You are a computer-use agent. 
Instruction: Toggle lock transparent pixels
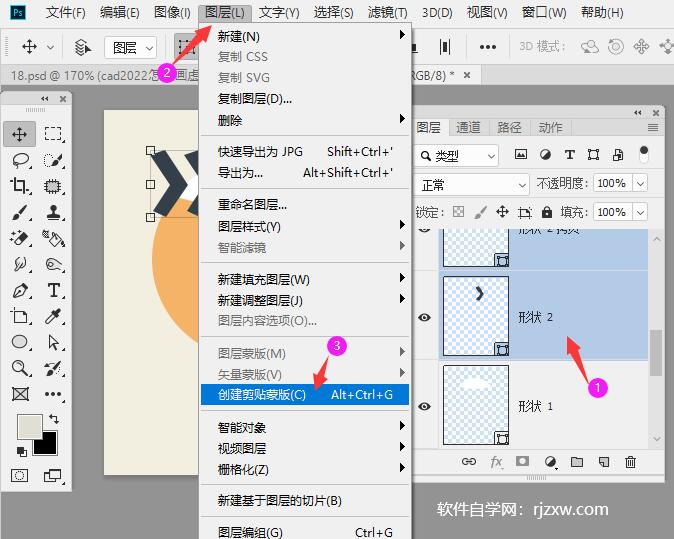pos(459,212)
